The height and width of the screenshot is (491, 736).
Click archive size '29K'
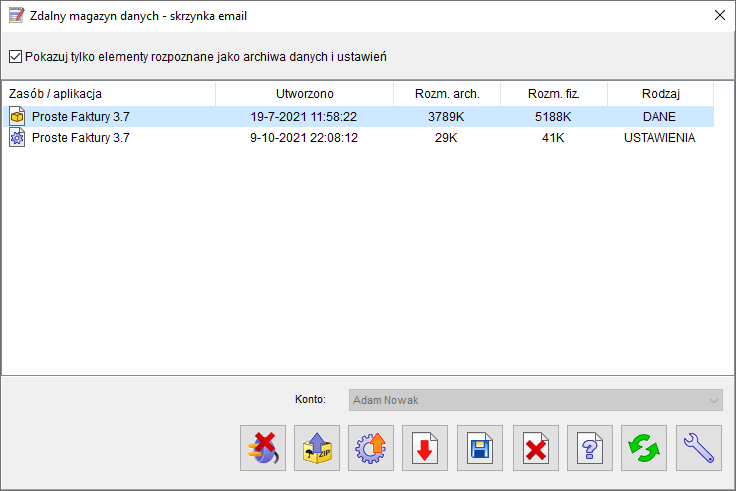click(446, 138)
